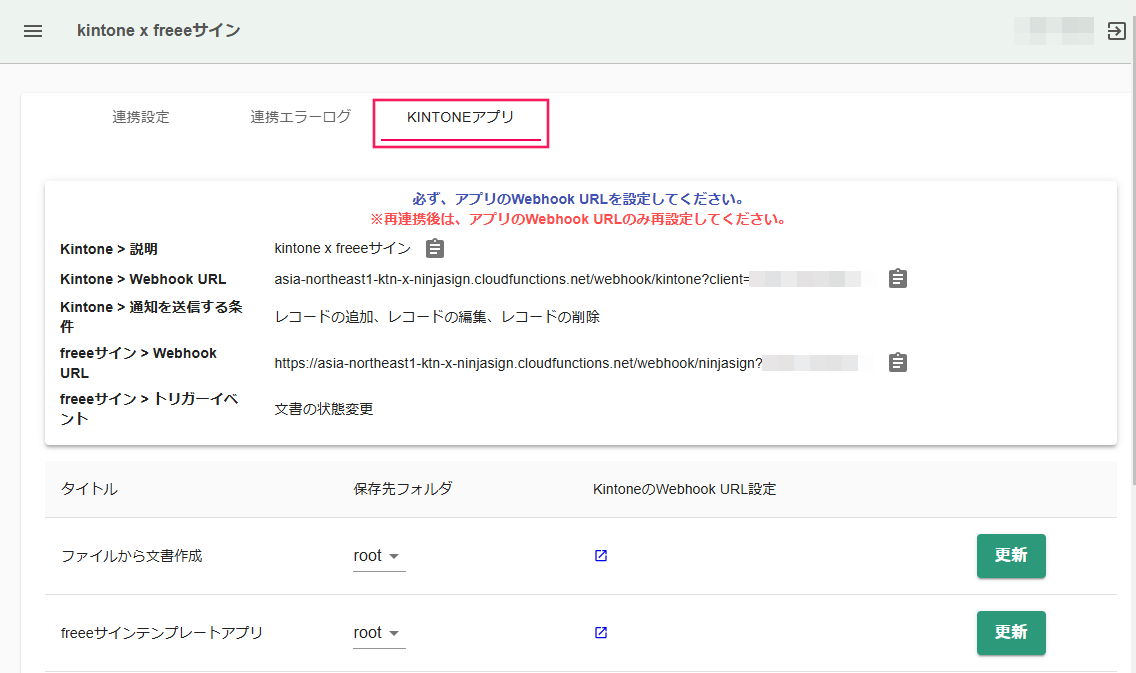This screenshot has width=1136, height=673.
Task: Click the red ※再連携後 warning text
Action: pos(579,219)
